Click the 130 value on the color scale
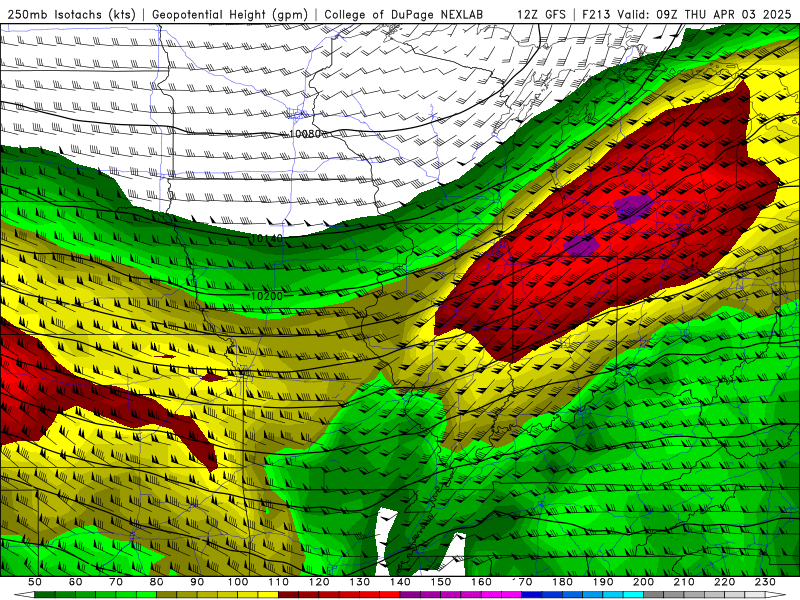Screen dimensions: 800x600 point(360,582)
